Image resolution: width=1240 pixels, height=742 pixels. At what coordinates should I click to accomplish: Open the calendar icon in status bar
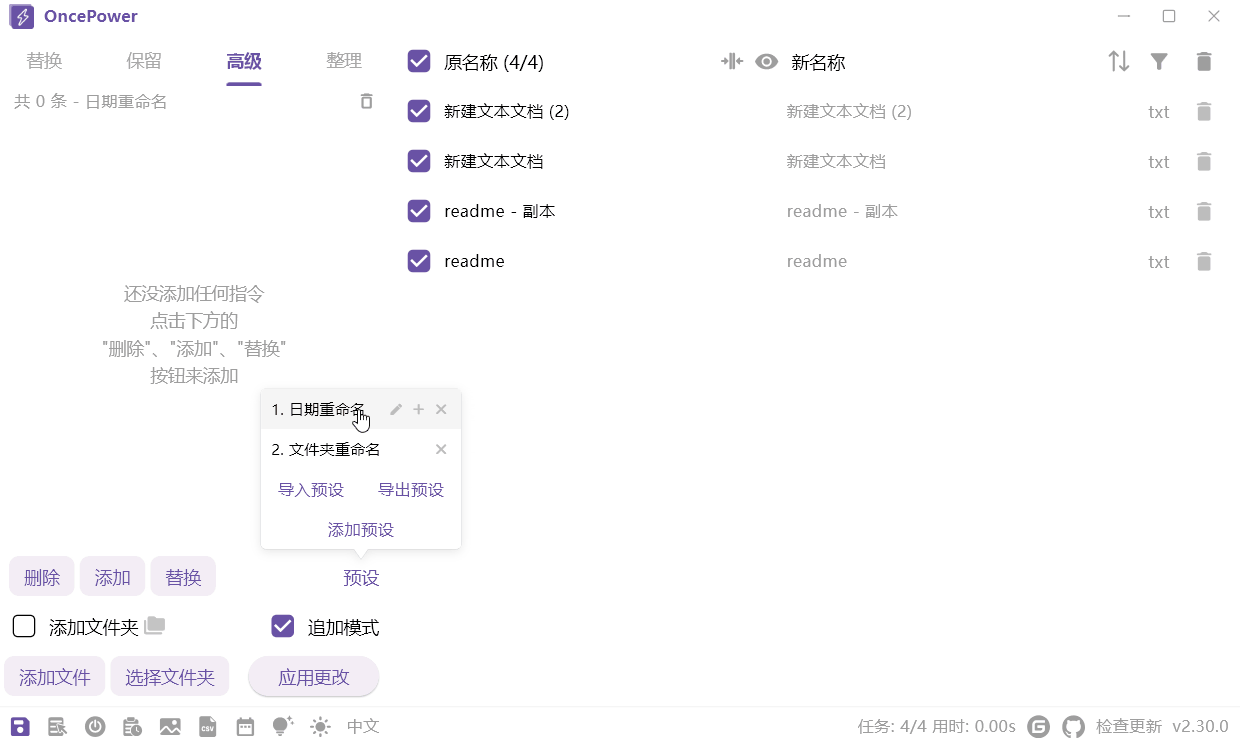(x=245, y=726)
